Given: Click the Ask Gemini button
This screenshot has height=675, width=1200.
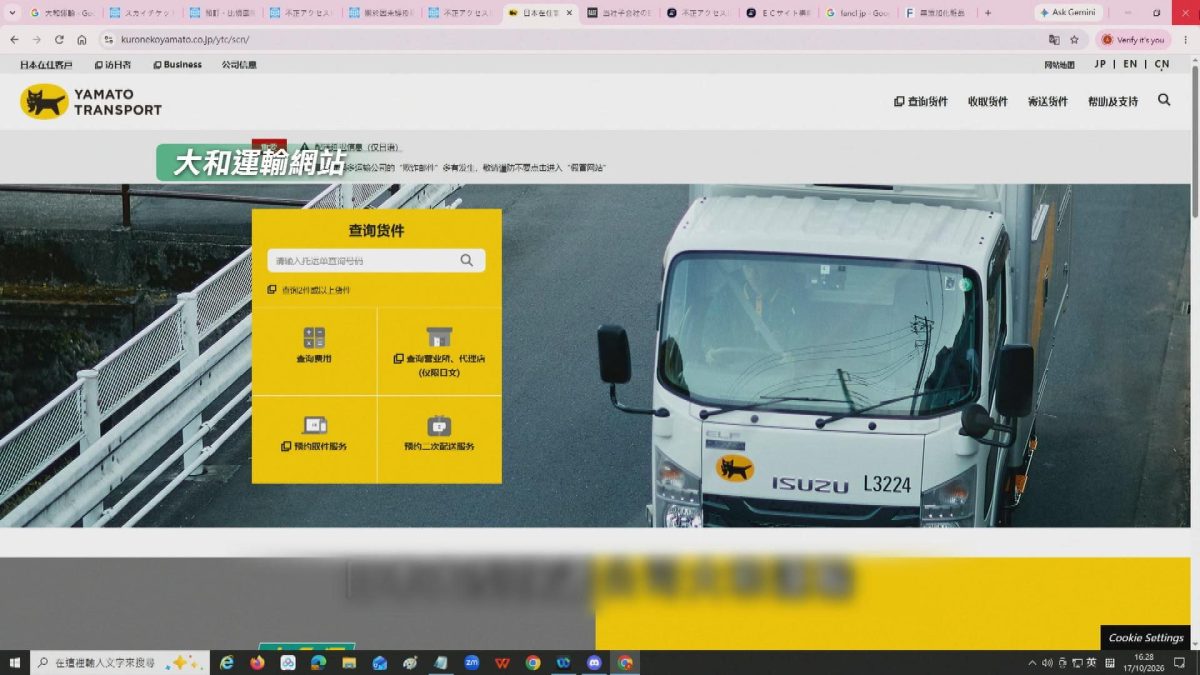Looking at the screenshot, I should coord(1069,13).
